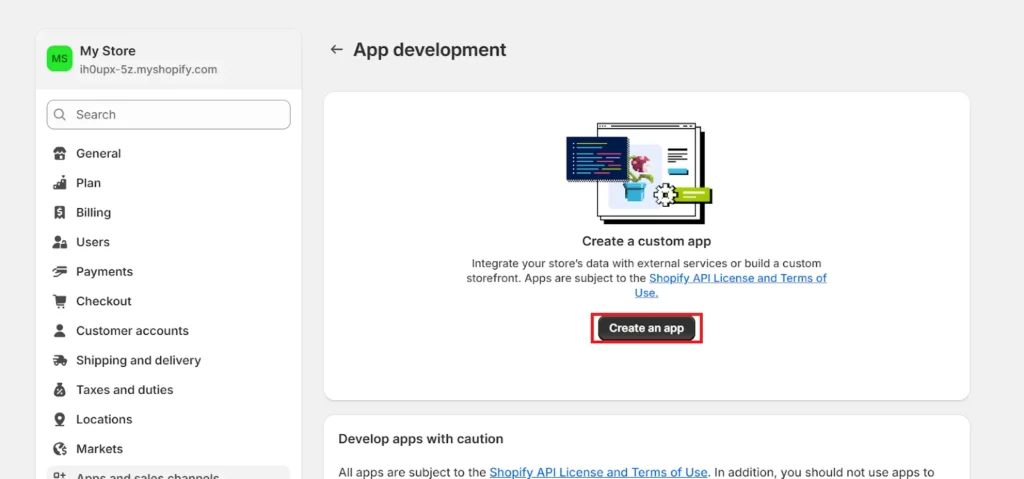
Task: Click the Locations pin icon
Action: (59, 420)
